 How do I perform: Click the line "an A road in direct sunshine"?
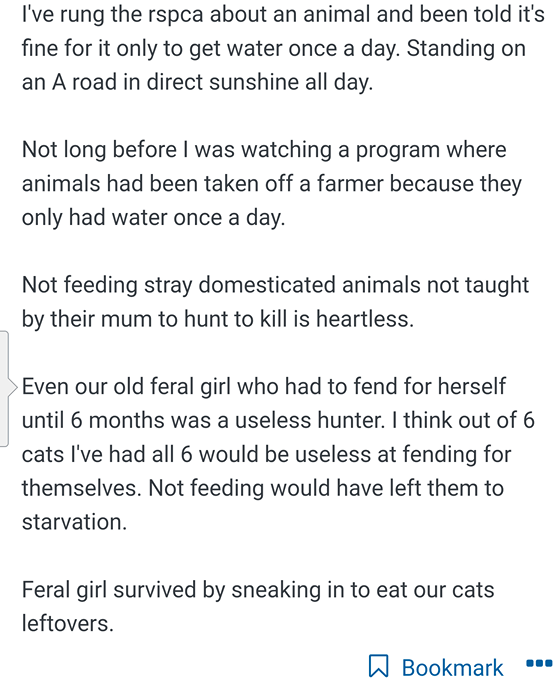tap(197, 82)
